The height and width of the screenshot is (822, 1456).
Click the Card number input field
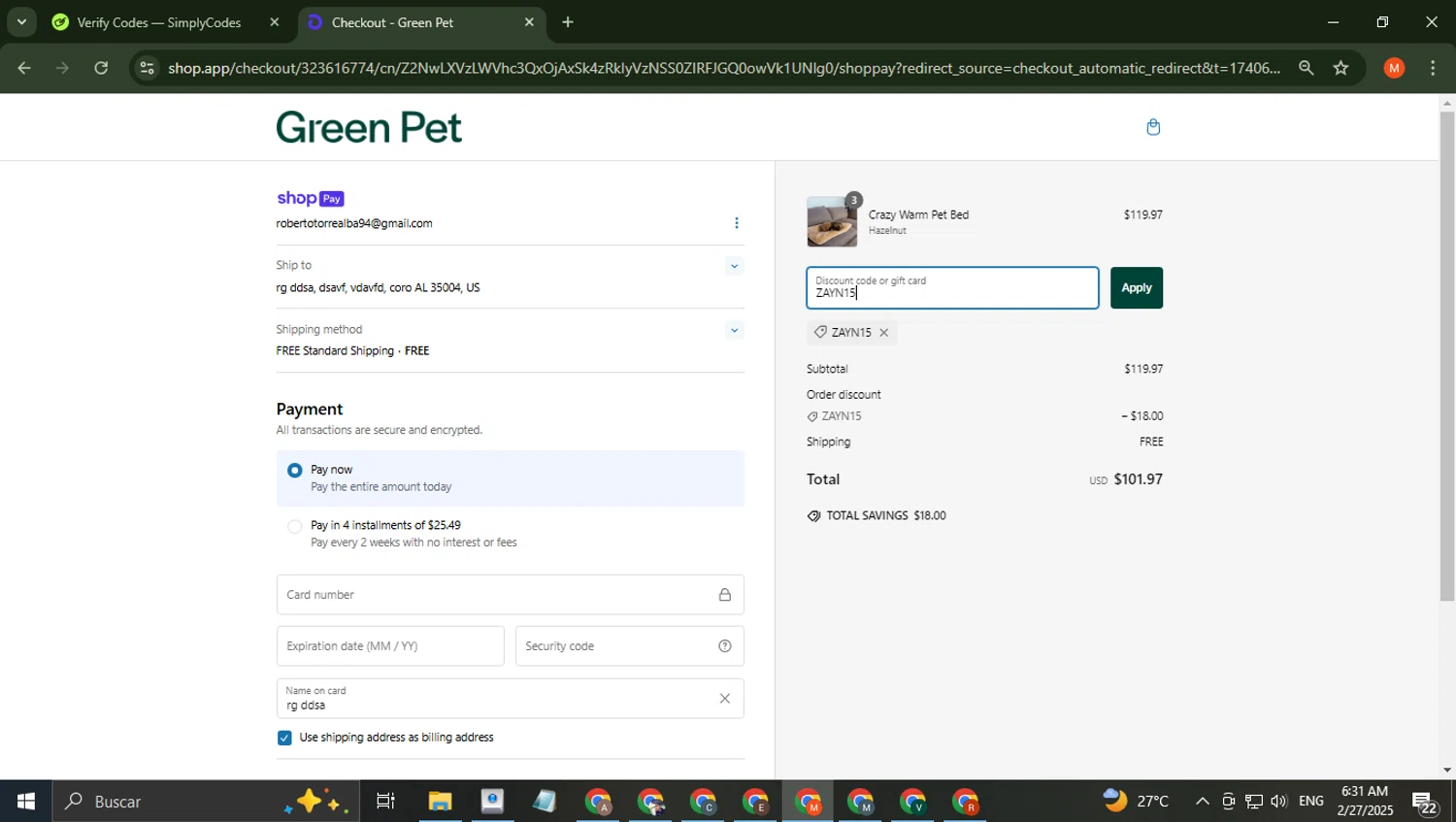tap(511, 595)
